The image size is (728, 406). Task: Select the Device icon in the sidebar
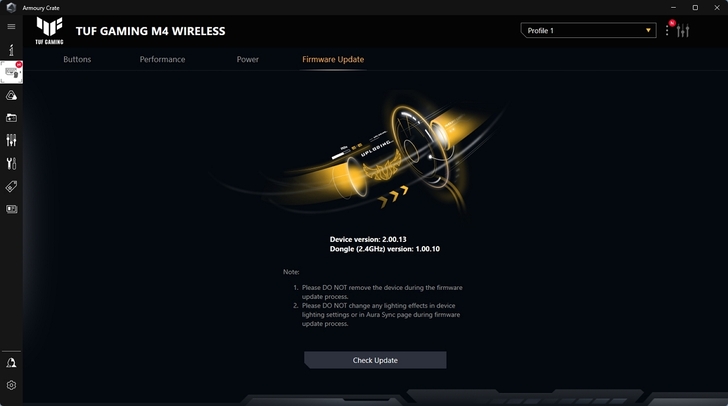pyautogui.click(x=11, y=72)
